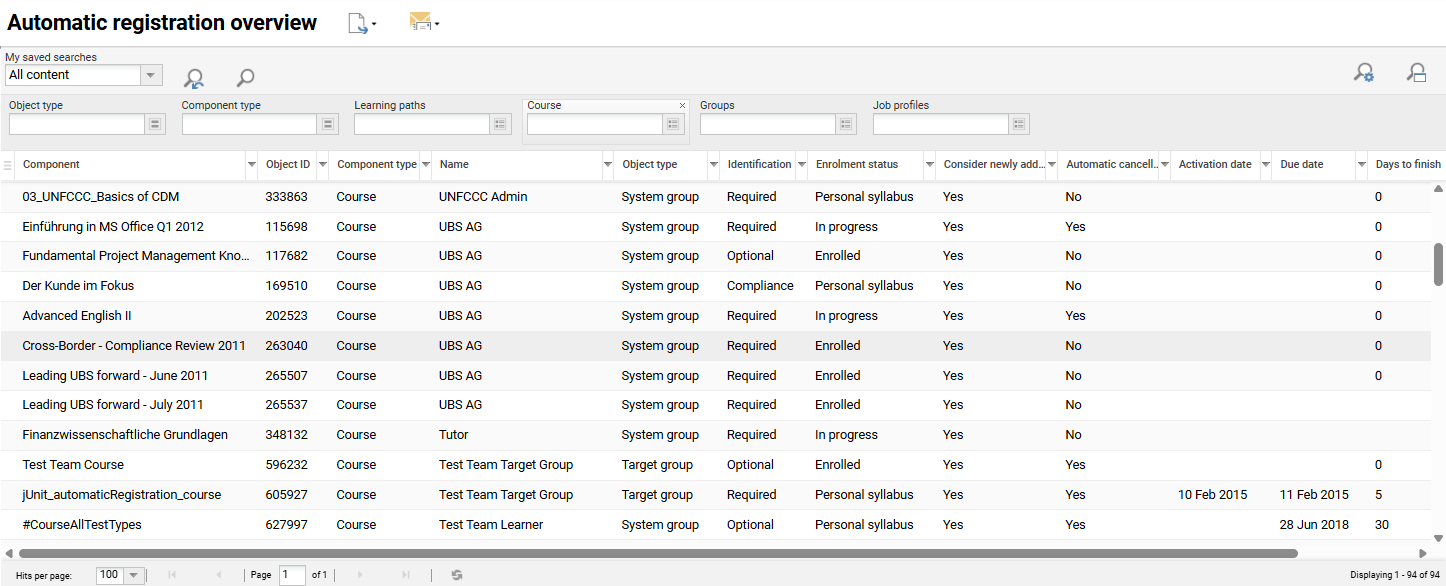Click the email notification envelope icon

click(420, 22)
